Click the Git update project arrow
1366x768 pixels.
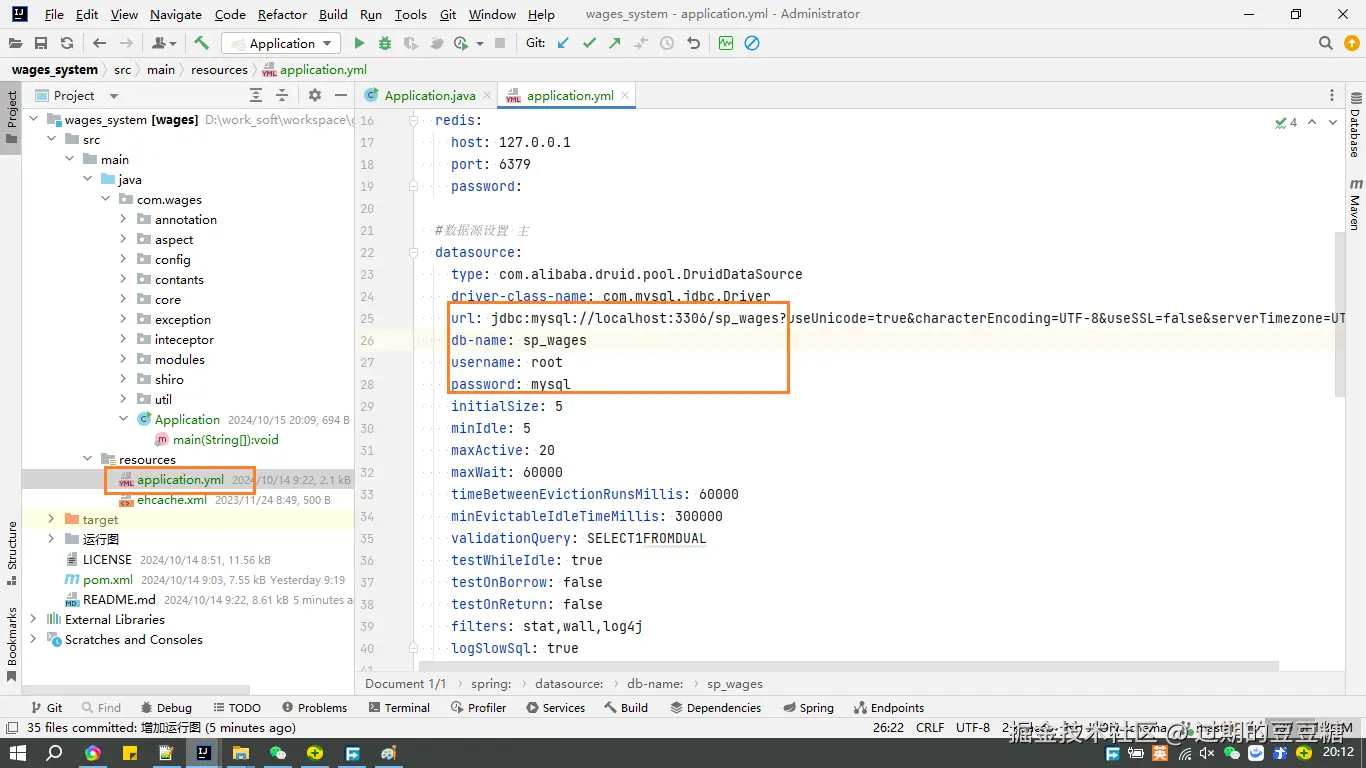[x=564, y=43]
